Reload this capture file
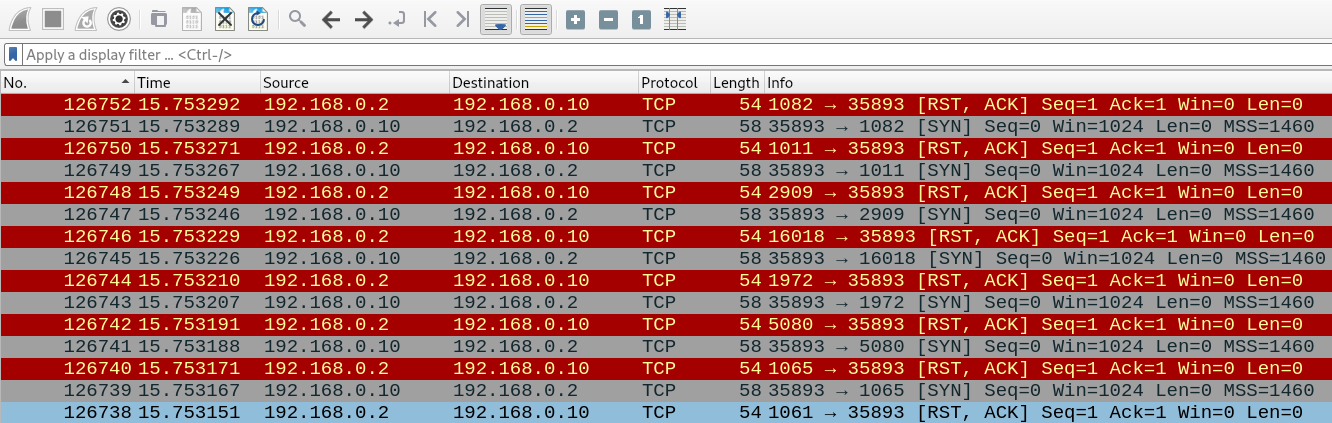Screen dimensions: 1332x423 click(258, 18)
